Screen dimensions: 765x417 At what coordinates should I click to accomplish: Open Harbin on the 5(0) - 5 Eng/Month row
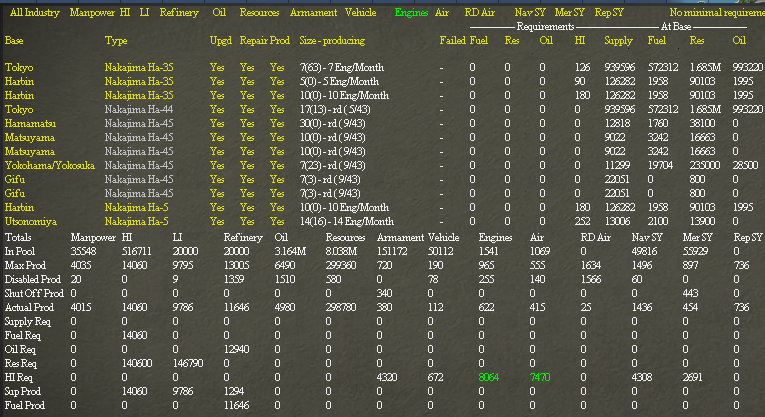coord(19,81)
